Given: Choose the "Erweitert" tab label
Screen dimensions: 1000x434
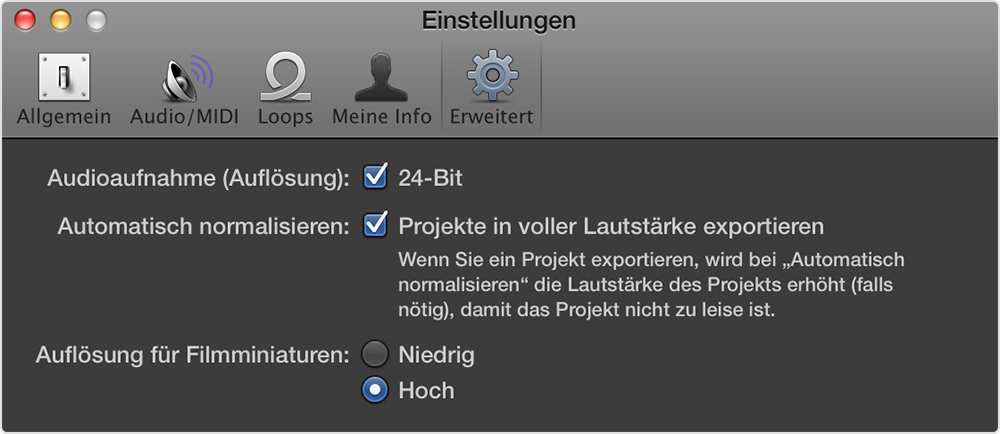Looking at the screenshot, I should [491, 117].
